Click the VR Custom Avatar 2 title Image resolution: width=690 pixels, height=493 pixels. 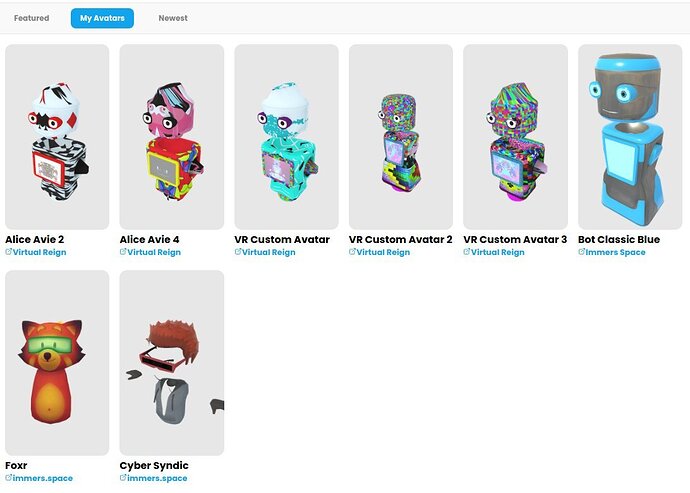pyautogui.click(x=400, y=239)
